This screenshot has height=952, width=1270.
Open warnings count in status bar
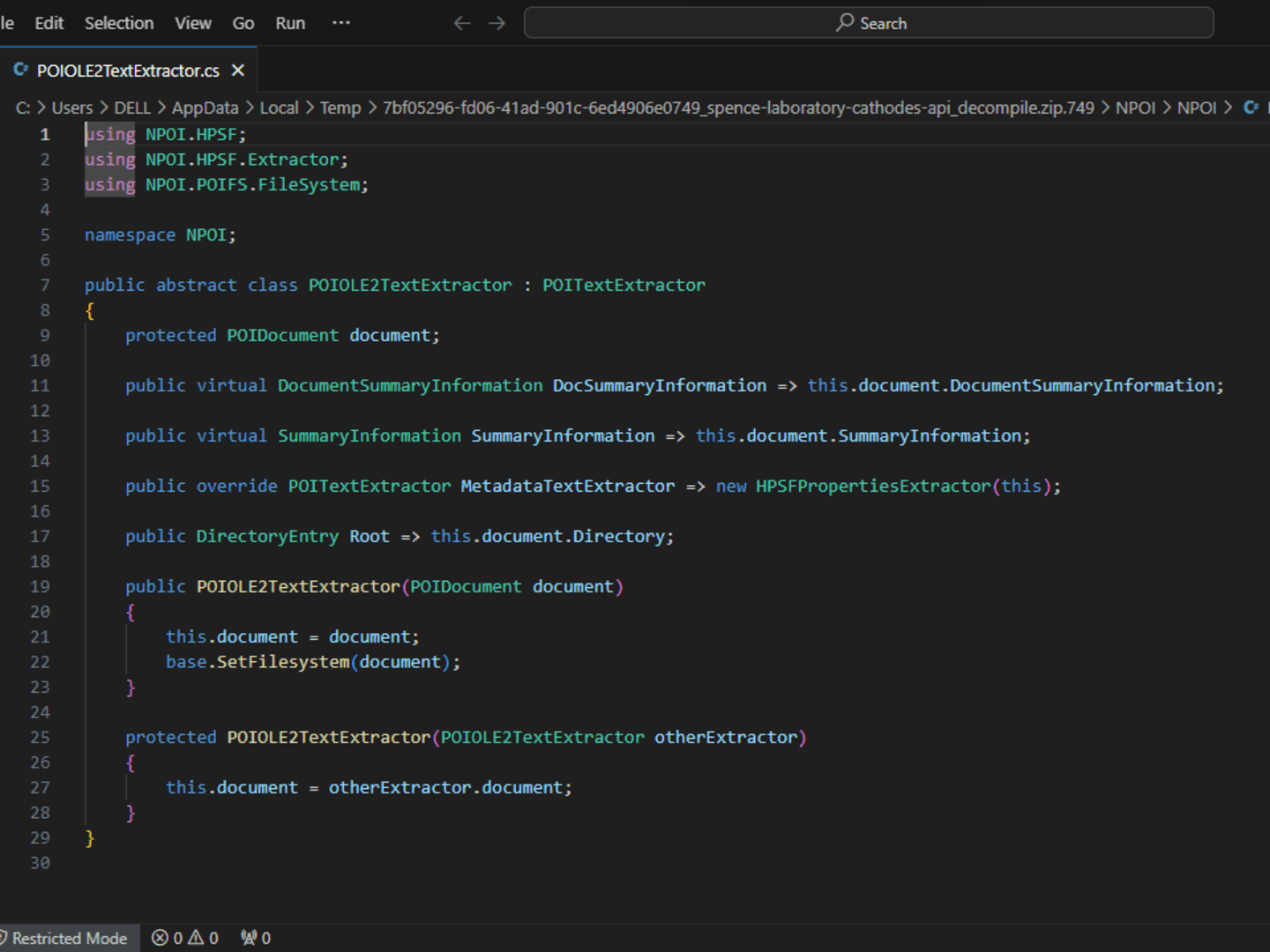pos(204,938)
